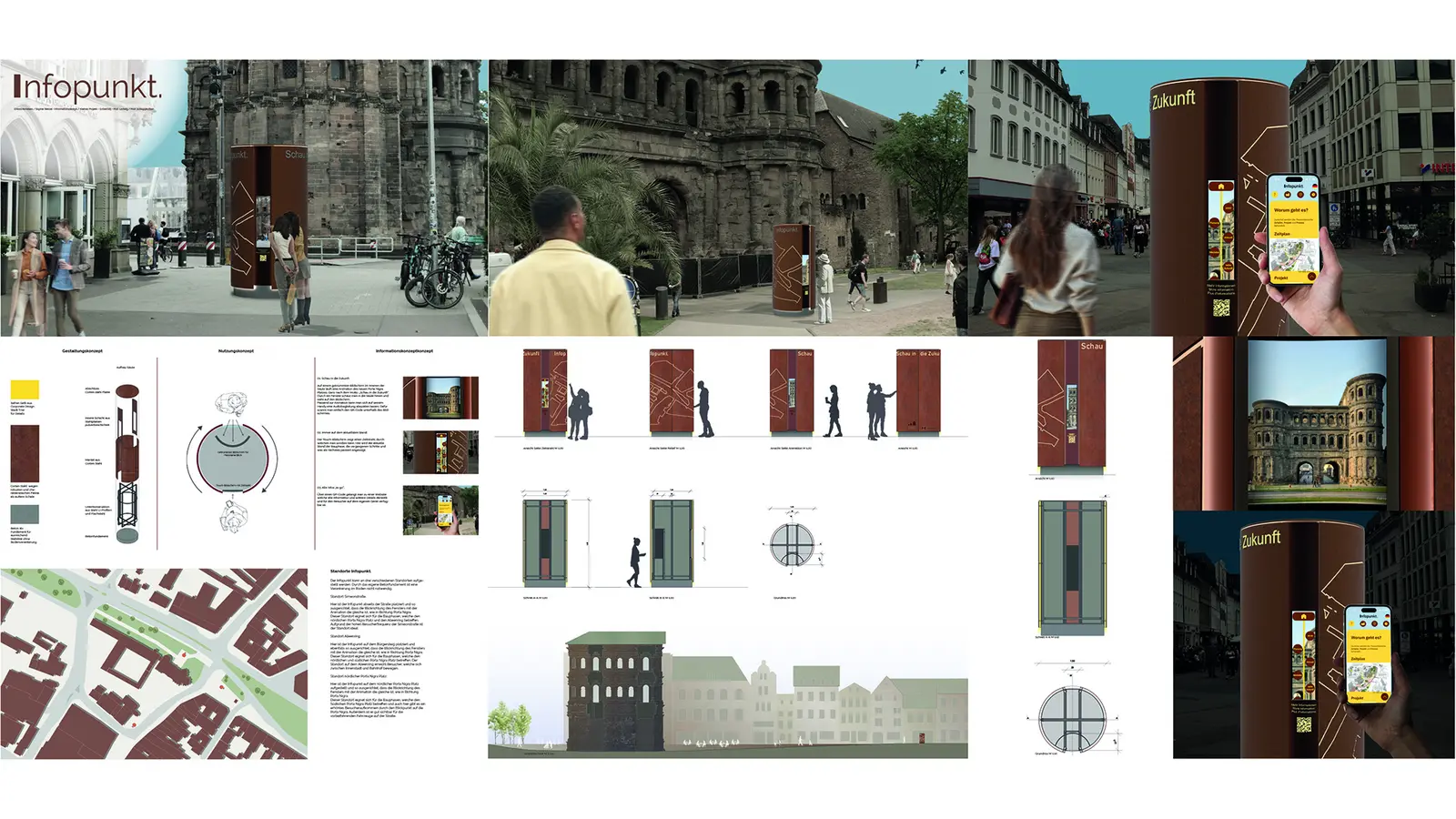Select the Nutzungskonzept heading
Image resolution: width=1456 pixels, height=819 pixels.
[x=236, y=350]
